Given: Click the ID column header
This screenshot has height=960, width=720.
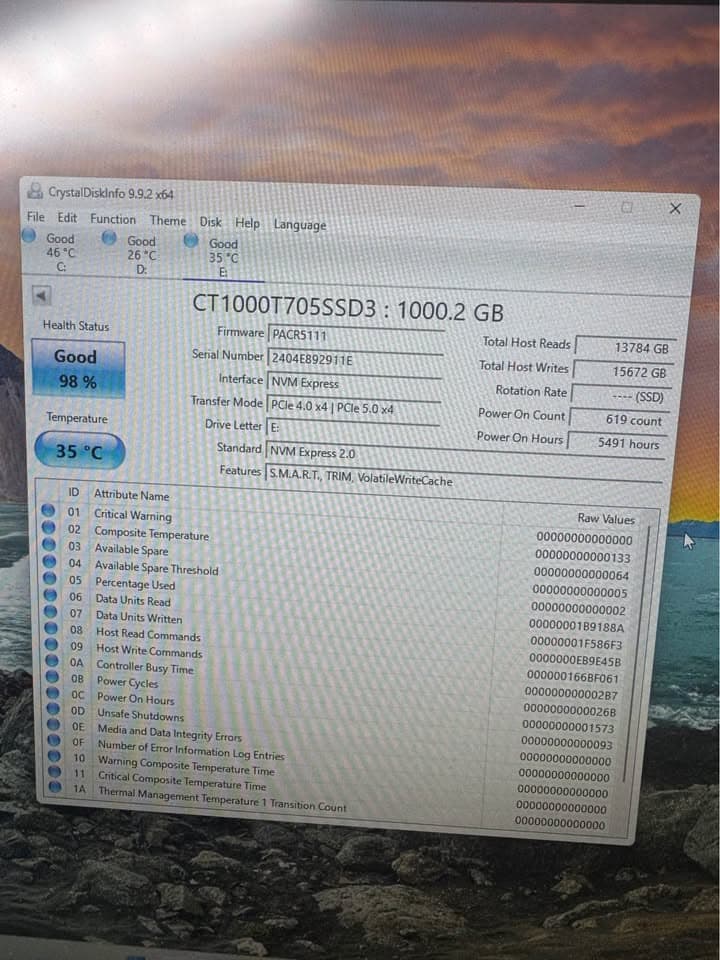Looking at the screenshot, I should 73,492.
